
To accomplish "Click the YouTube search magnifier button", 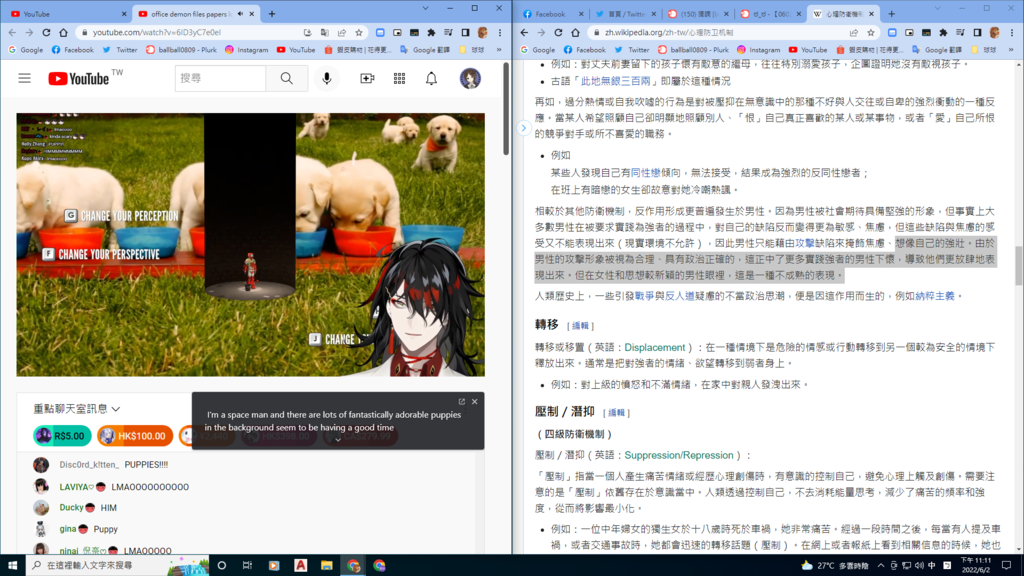I will coord(287,78).
